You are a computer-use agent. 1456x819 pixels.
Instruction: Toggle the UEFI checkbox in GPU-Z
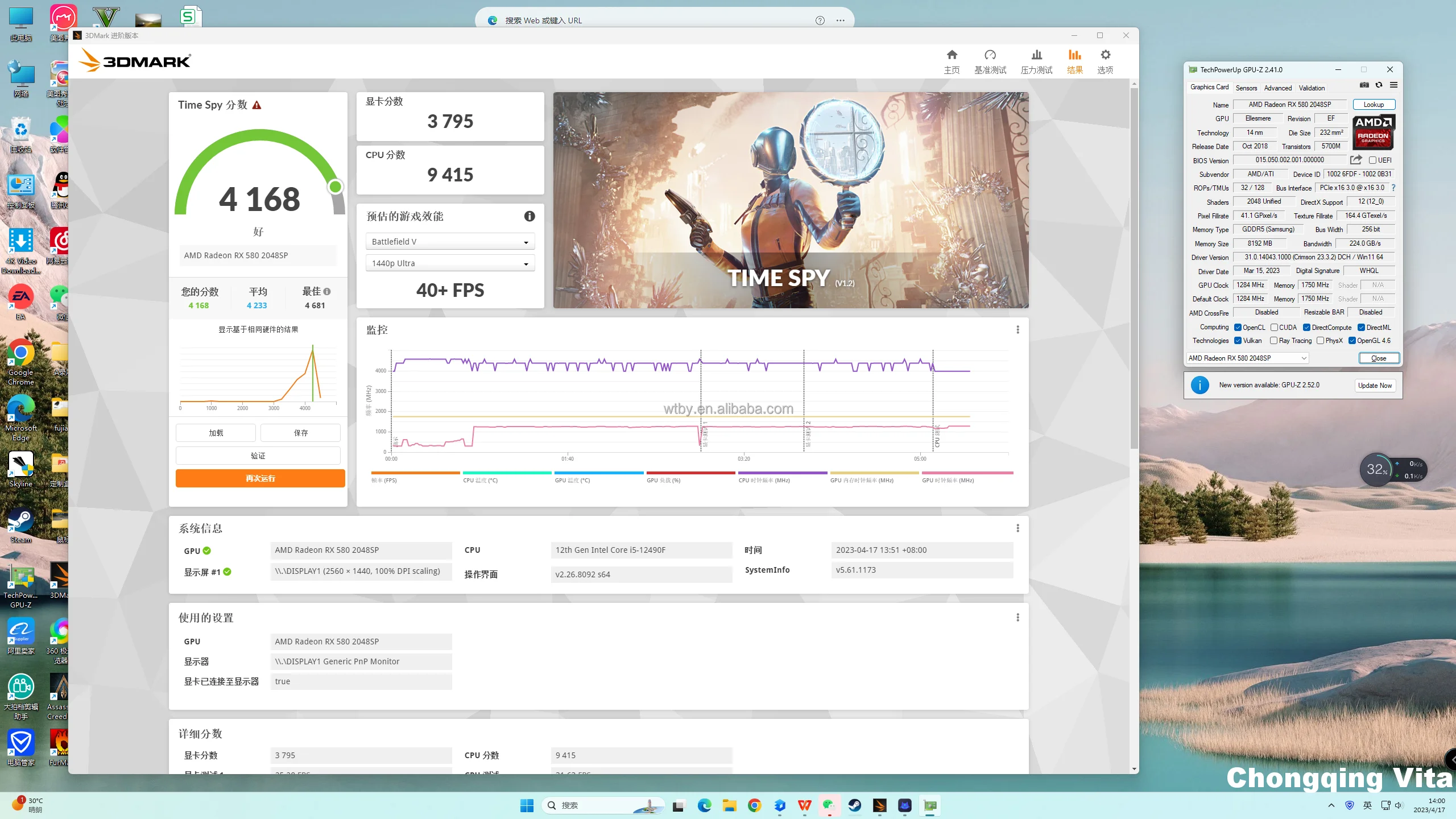click(x=1372, y=160)
